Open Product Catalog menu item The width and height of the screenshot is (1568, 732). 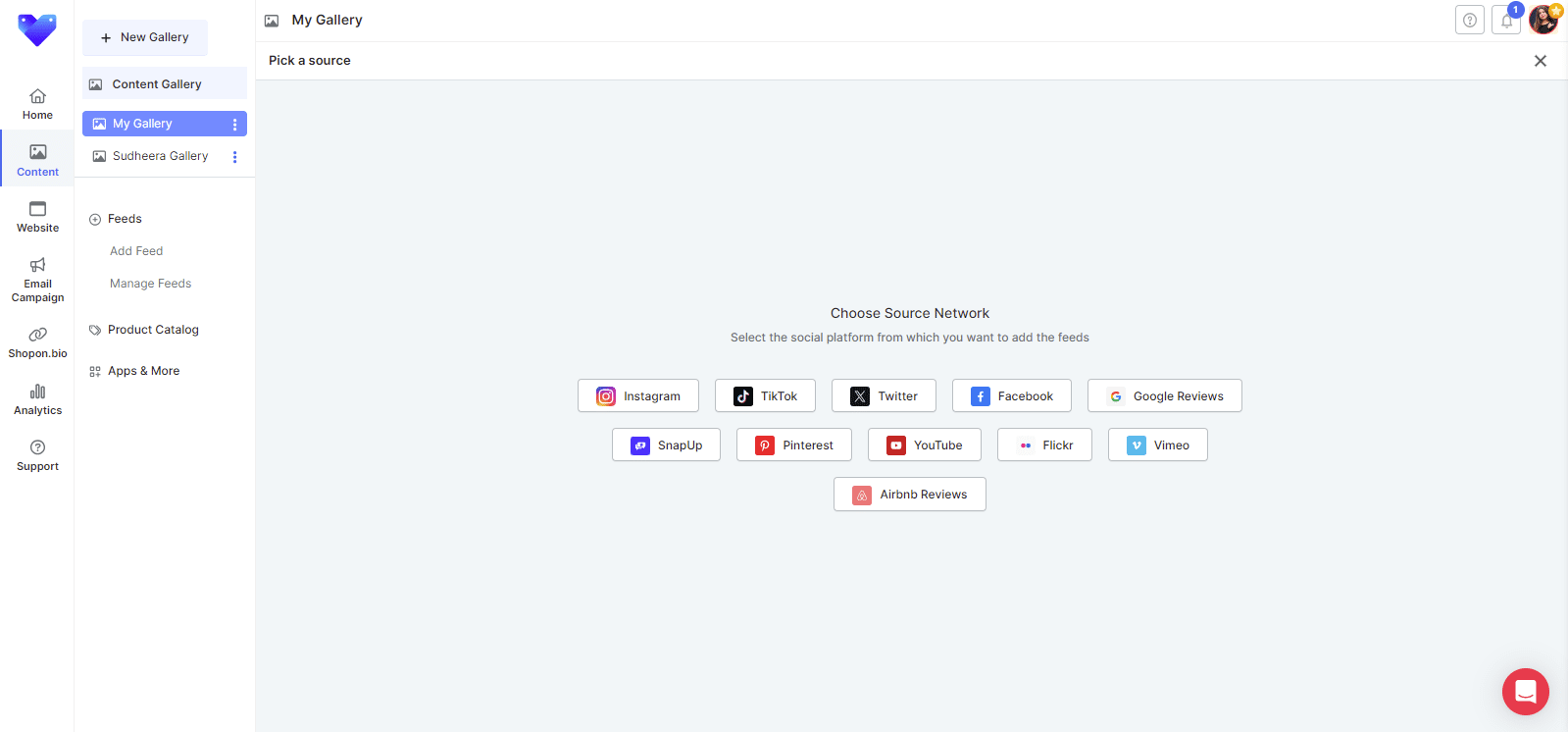point(153,330)
